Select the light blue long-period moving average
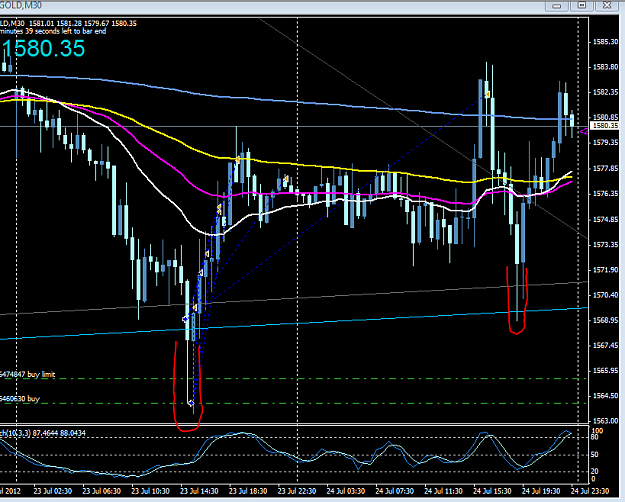This screenshot has width=625, height=502. click(295, 102)
